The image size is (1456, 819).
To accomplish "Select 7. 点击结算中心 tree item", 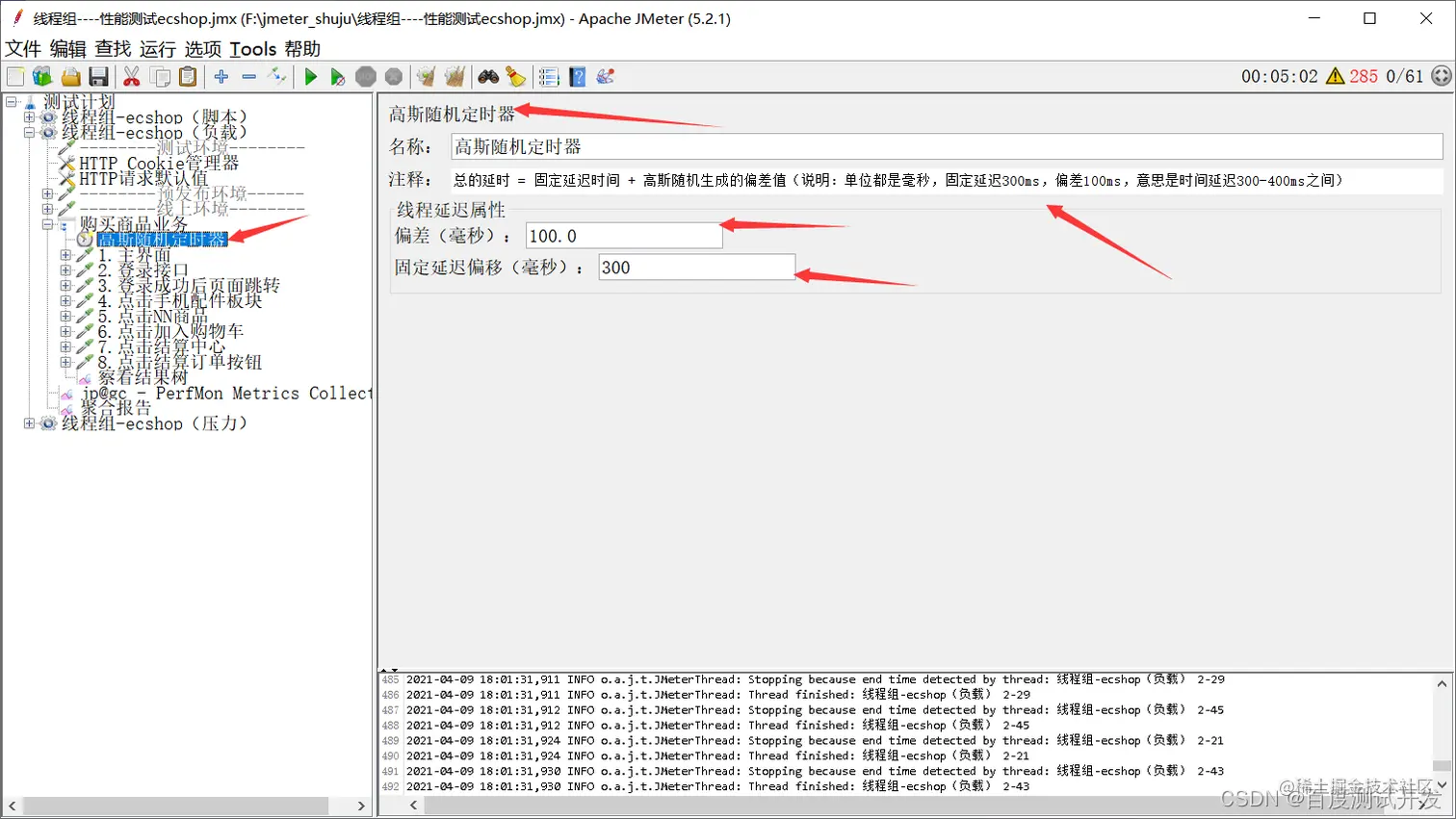I will (x=162, y=346).
